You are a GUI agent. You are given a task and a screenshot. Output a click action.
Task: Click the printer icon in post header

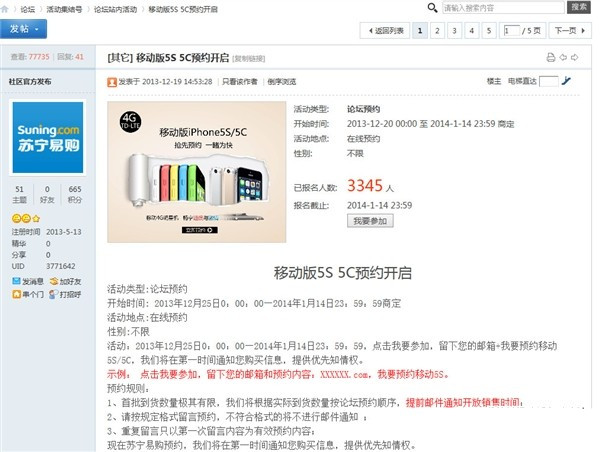pos(550,57)
